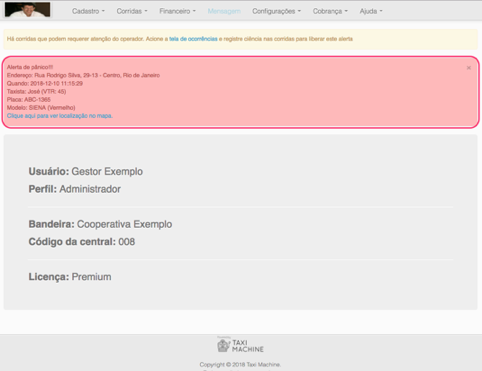Open the Financeiro dropdown
Screen dimensions: 482x371
point(177,11)
